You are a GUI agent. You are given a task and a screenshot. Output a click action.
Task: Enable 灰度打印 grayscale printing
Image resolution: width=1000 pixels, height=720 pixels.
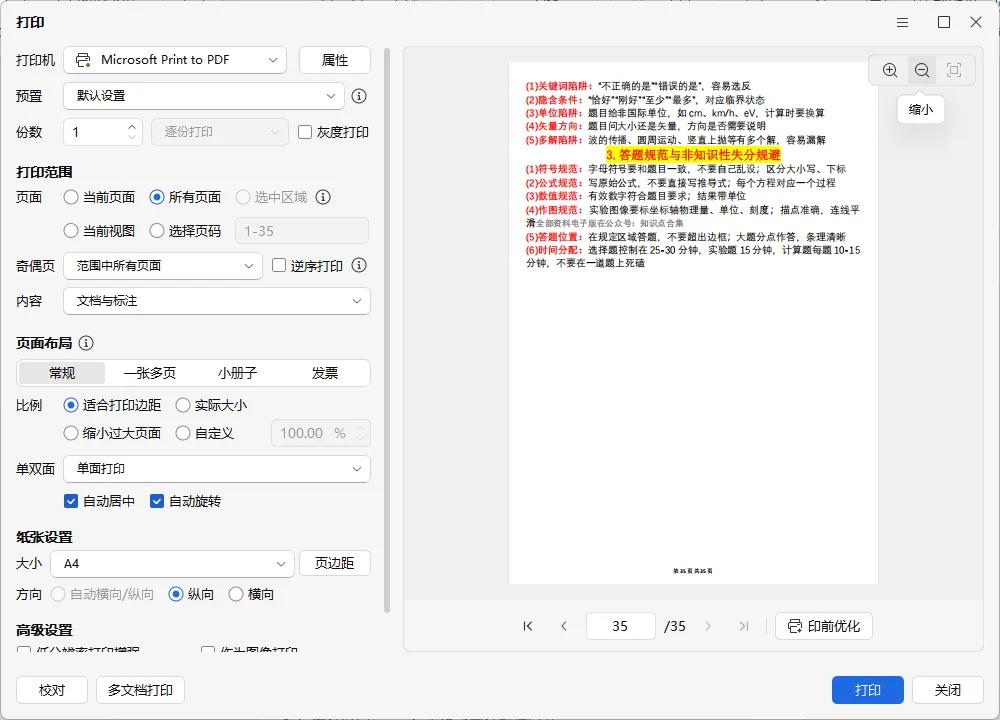[305, 132]
